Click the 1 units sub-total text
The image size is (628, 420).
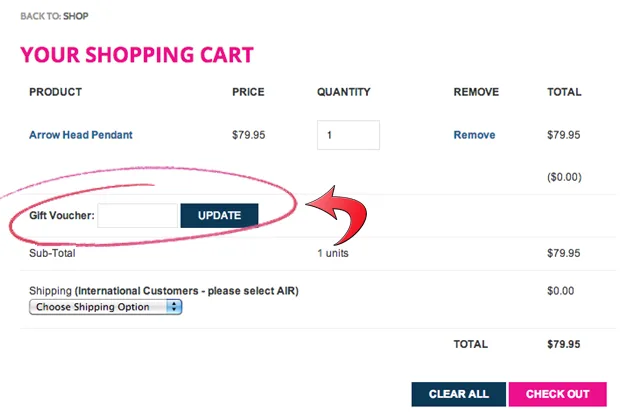click(333, 253)
